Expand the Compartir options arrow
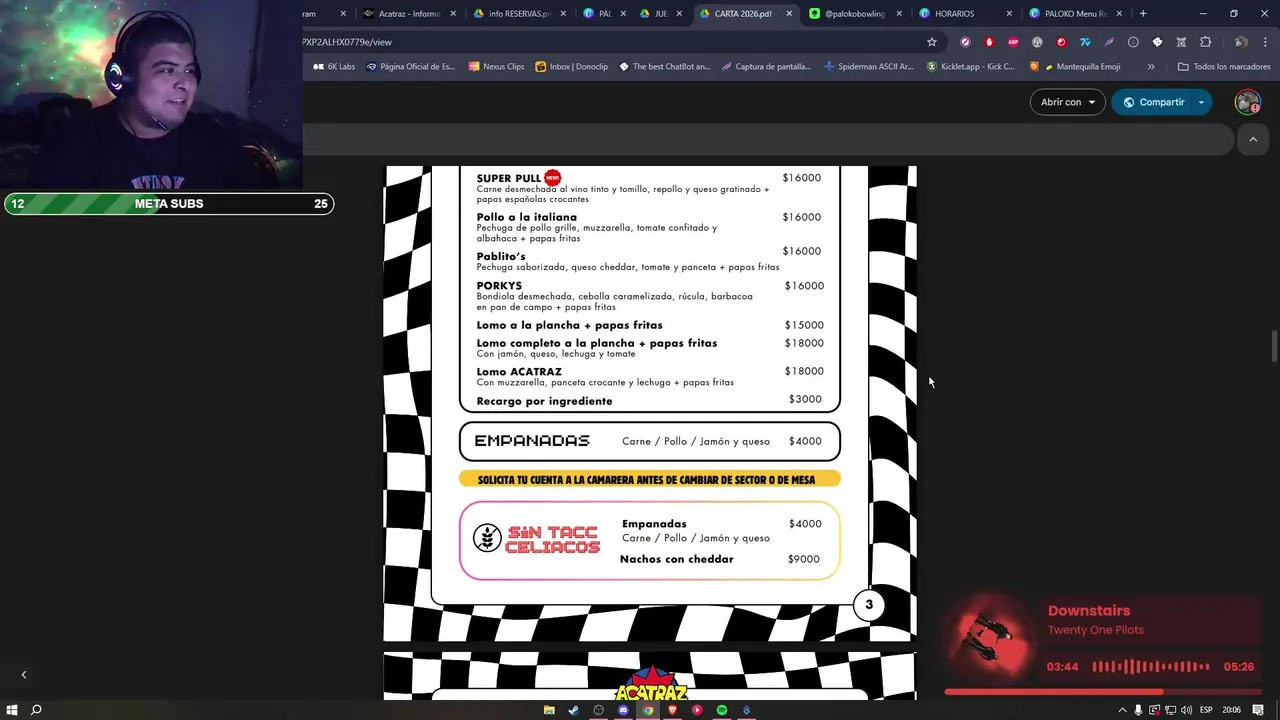 (x=1201, y=102)
